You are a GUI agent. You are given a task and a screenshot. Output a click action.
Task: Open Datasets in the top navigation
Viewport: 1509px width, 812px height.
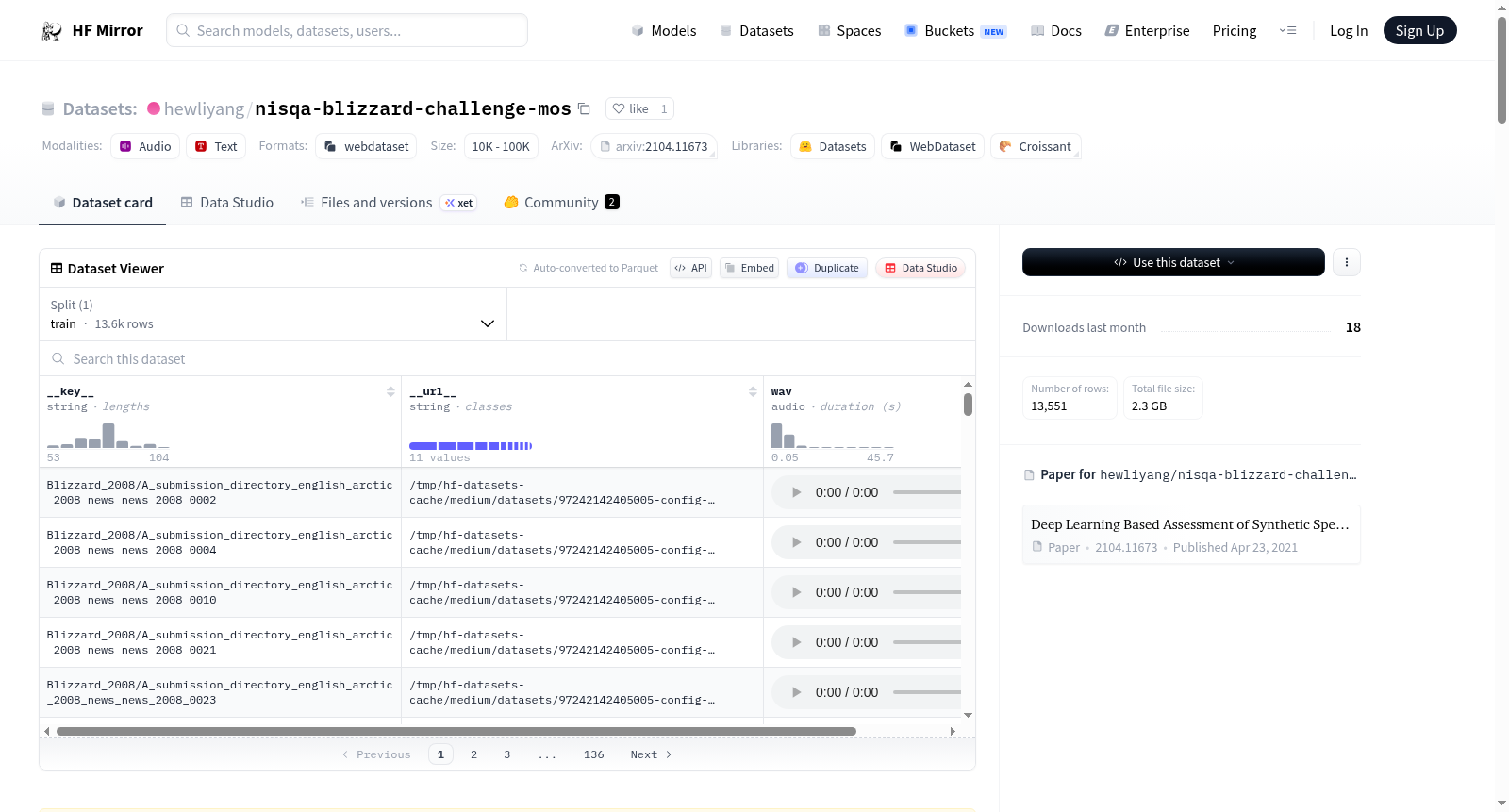(x=756, y=30)
